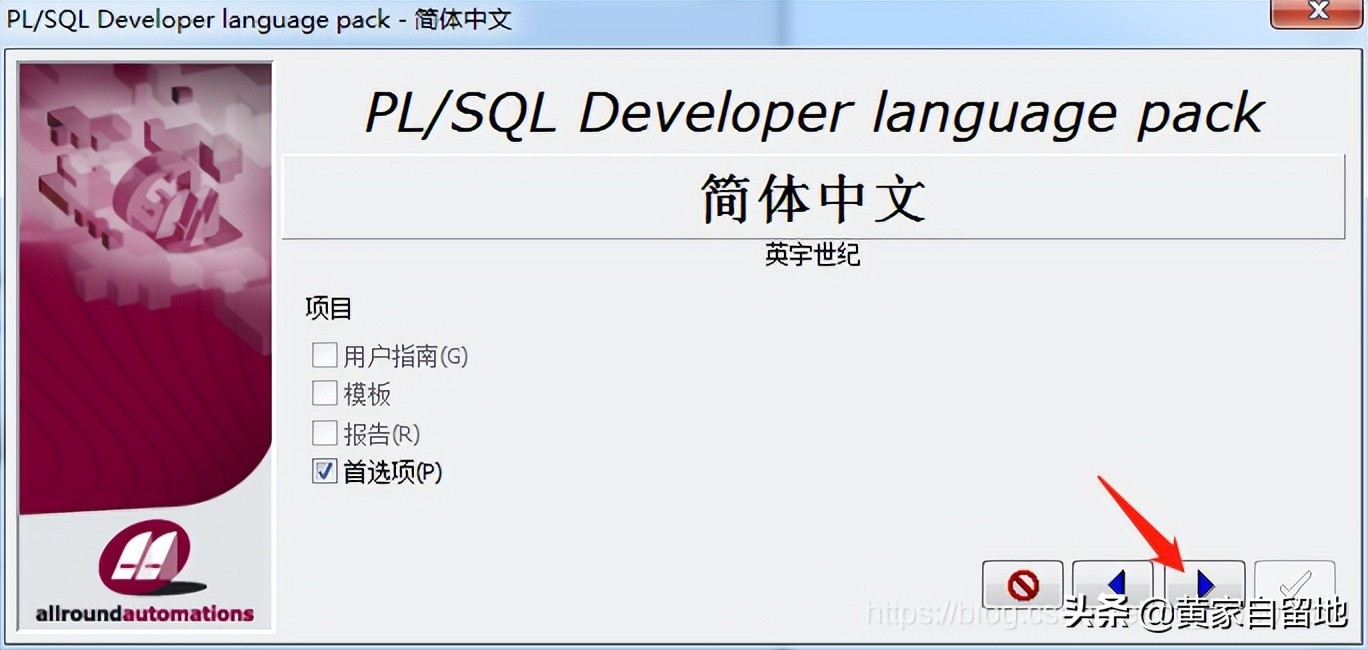Viewport: 1368px width, 650px height.
Task: Click the red cancel icon button
Action: coord(1022,584)
